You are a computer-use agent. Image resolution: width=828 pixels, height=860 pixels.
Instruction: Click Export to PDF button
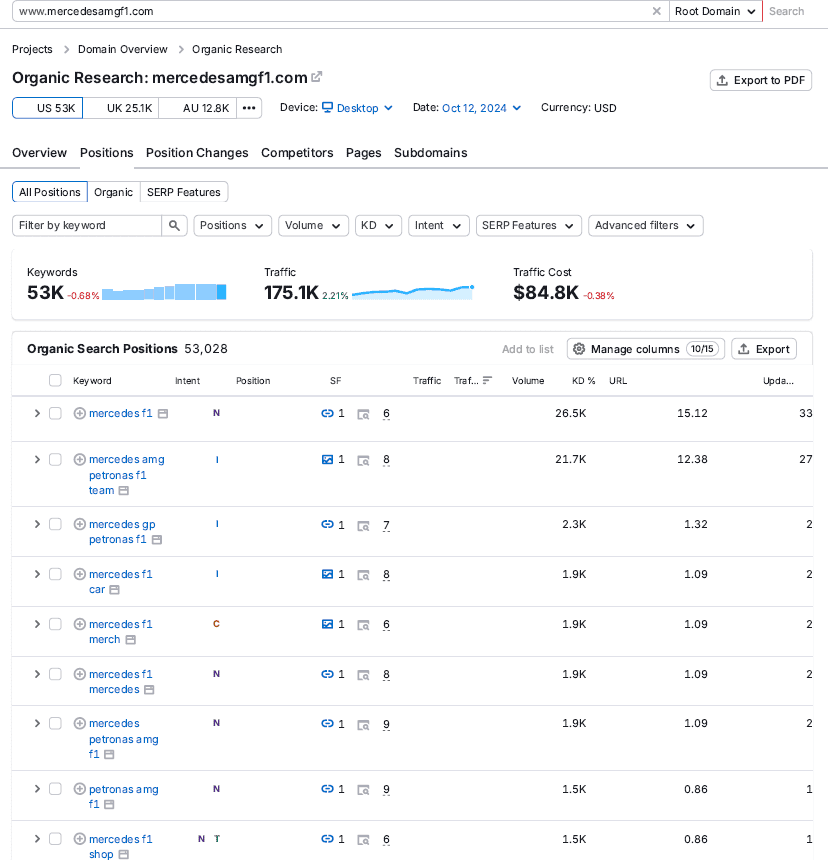761,80
